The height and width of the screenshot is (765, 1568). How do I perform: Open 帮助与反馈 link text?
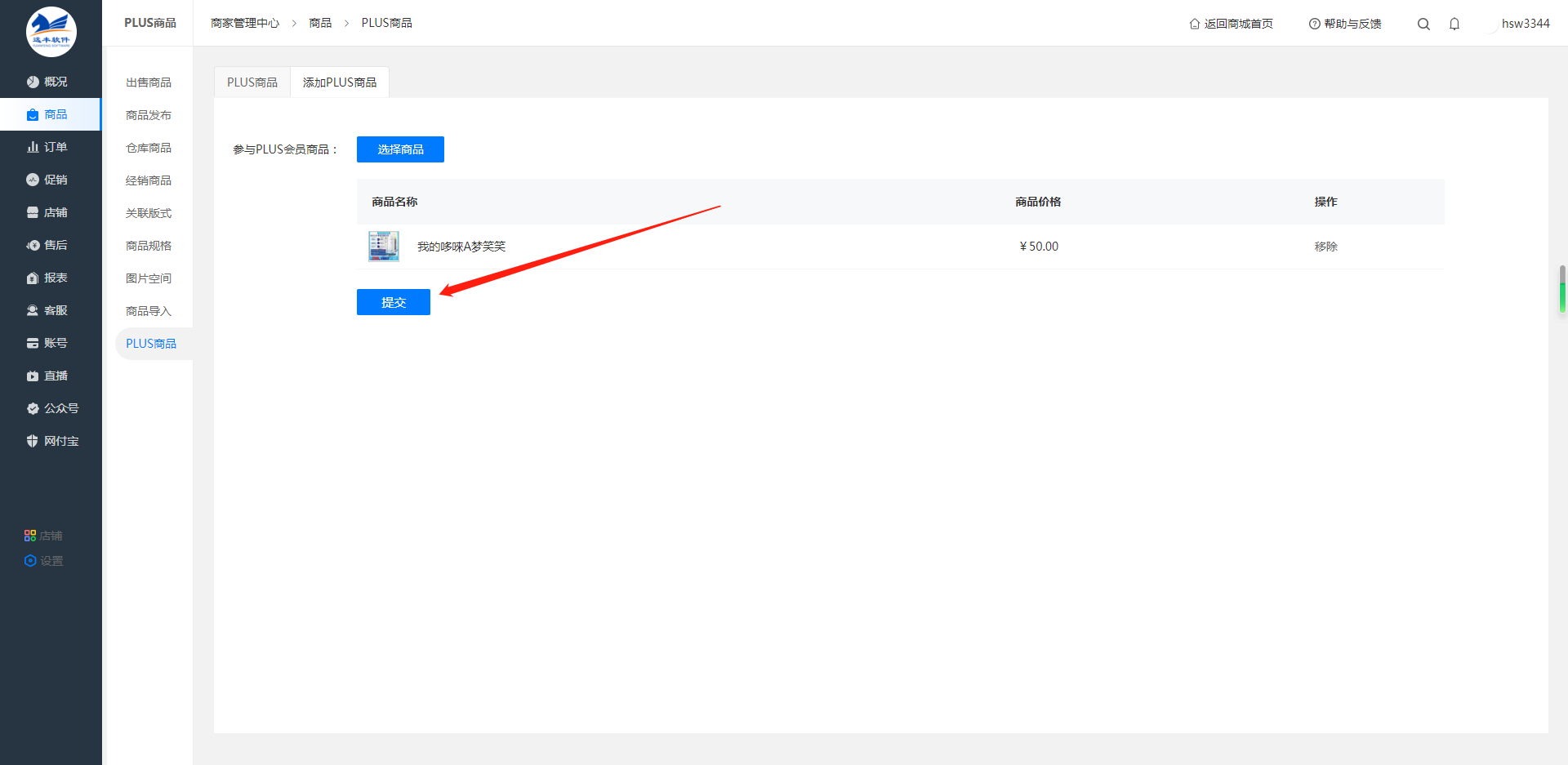click(1352, 24)
